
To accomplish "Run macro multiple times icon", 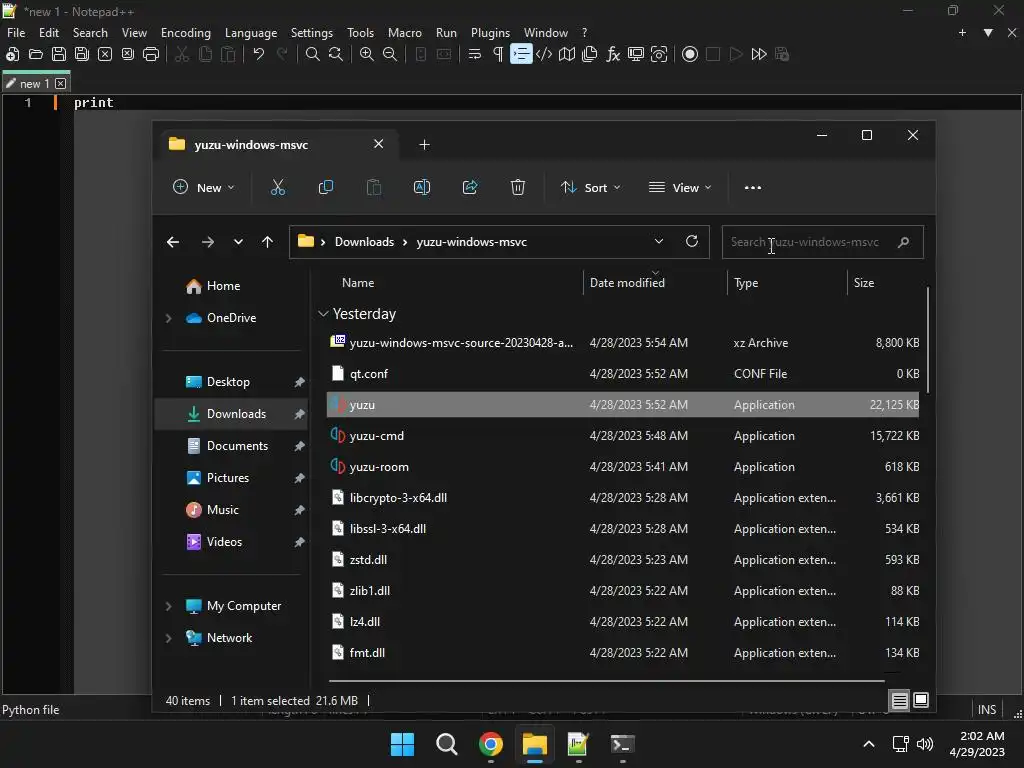I will point(759,54).
